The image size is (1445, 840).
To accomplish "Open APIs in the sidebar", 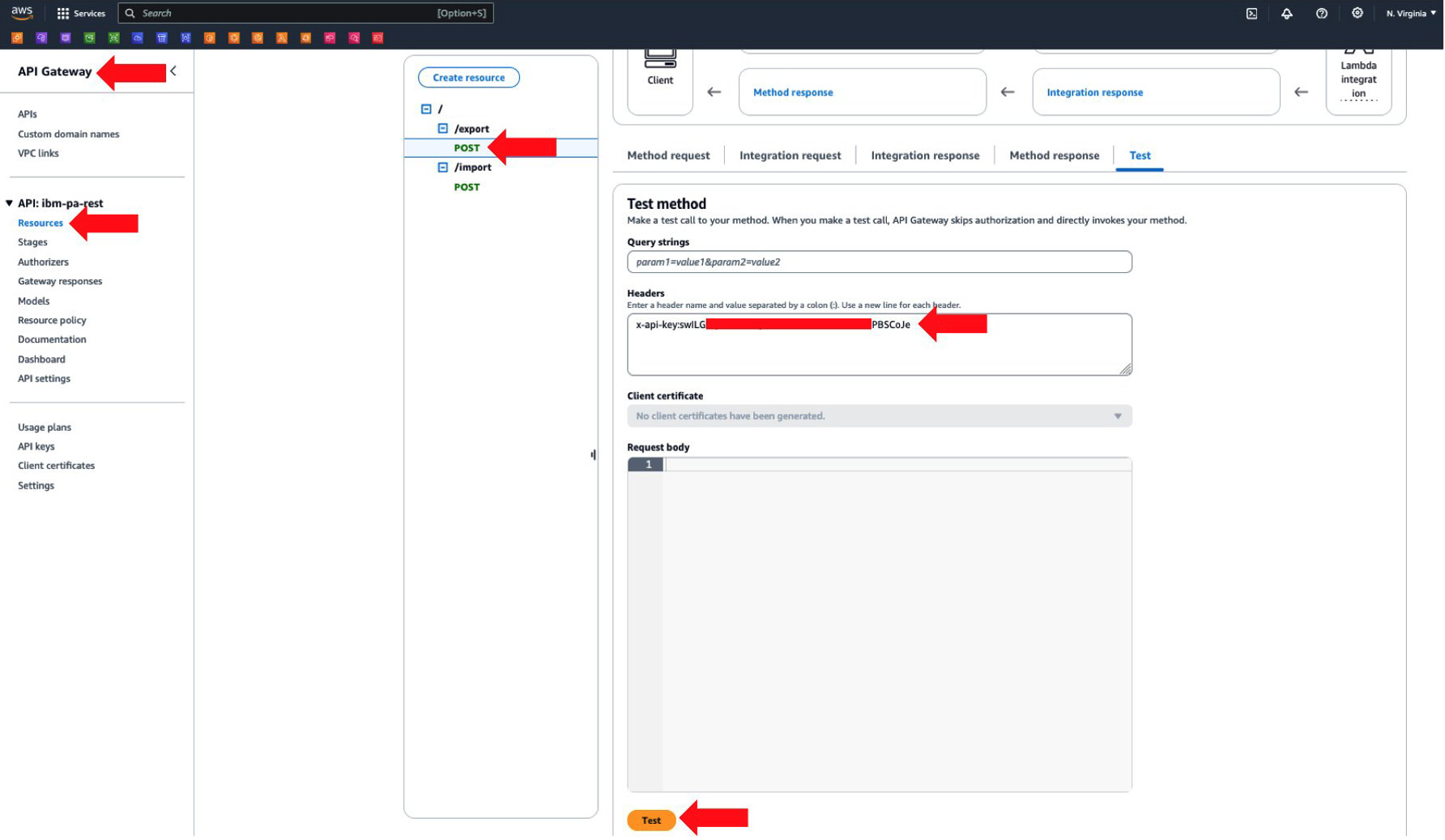I will pos(28,114).
